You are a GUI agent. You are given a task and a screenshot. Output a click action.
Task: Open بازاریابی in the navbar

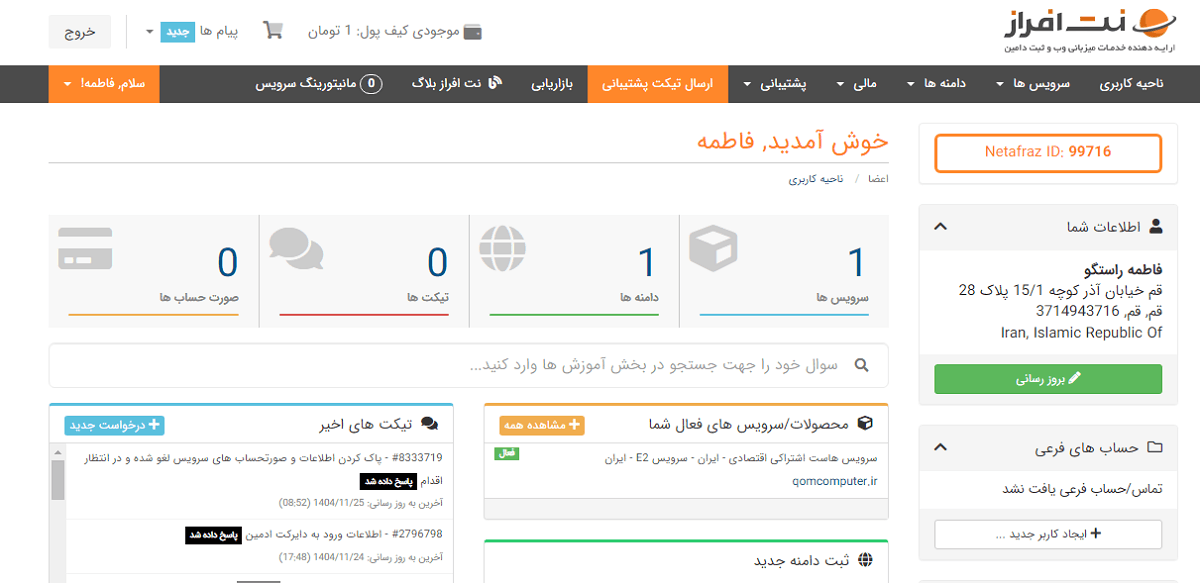click(x=552, y=84)
